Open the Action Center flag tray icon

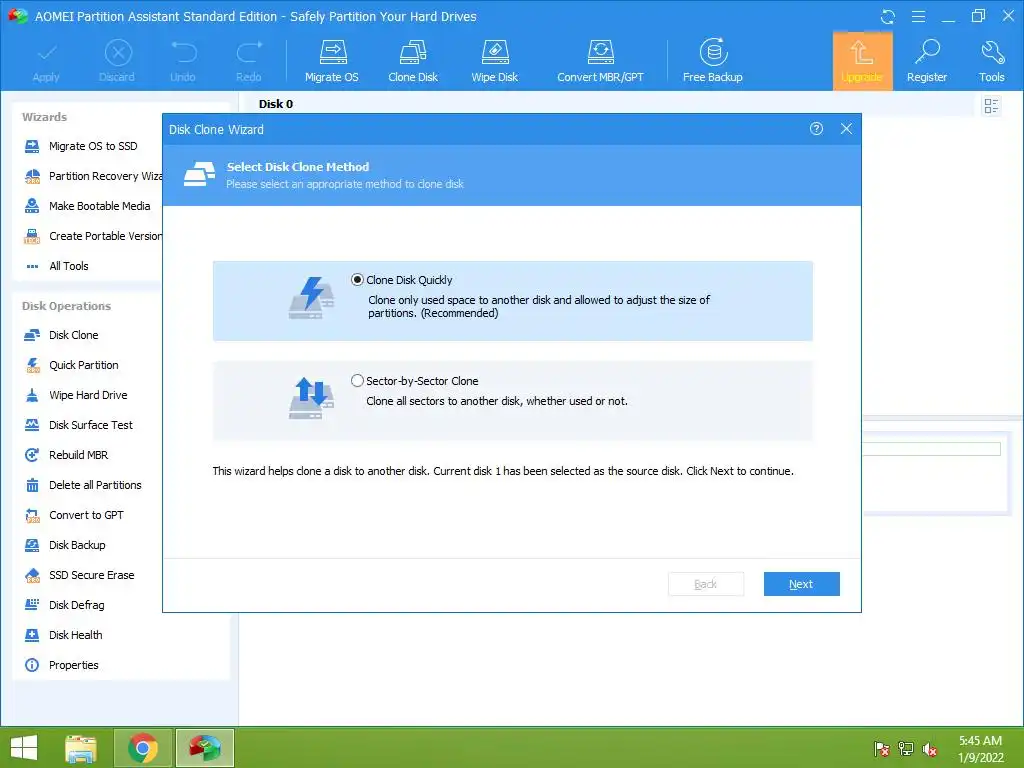coord(882,749)
